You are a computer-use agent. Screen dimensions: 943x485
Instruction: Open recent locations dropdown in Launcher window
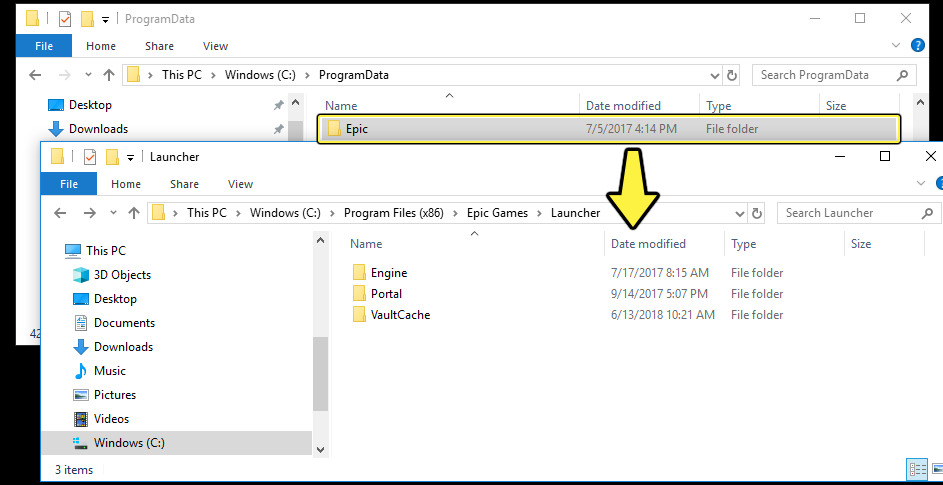(x=114, y=213)
